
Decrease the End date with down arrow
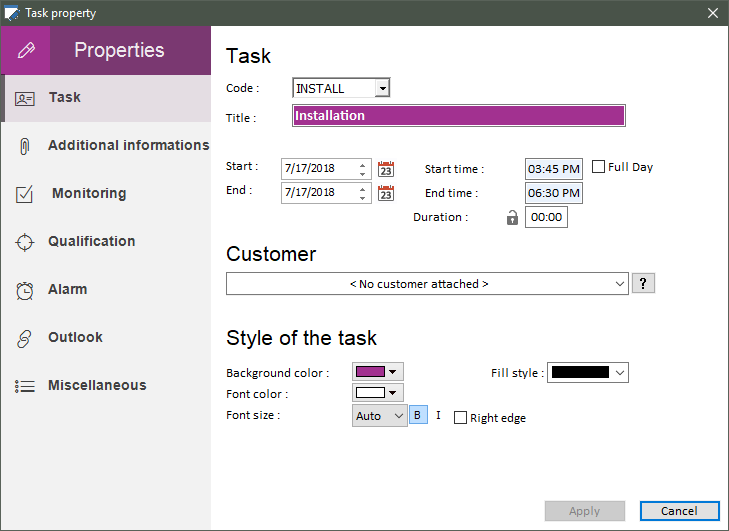[x=362, y=198]
